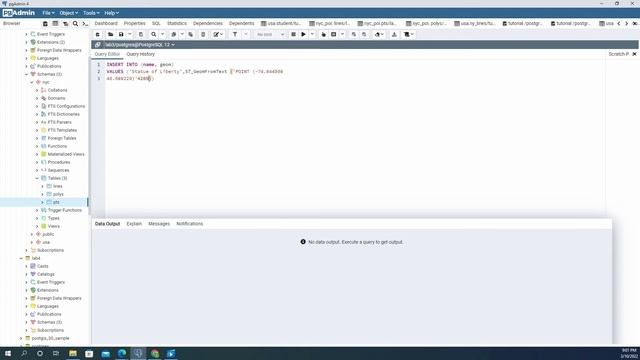This screenshot has height=360, width=640.
Task: Click the Query Tool database icon in Browser header
Action: tap(45, 24)
